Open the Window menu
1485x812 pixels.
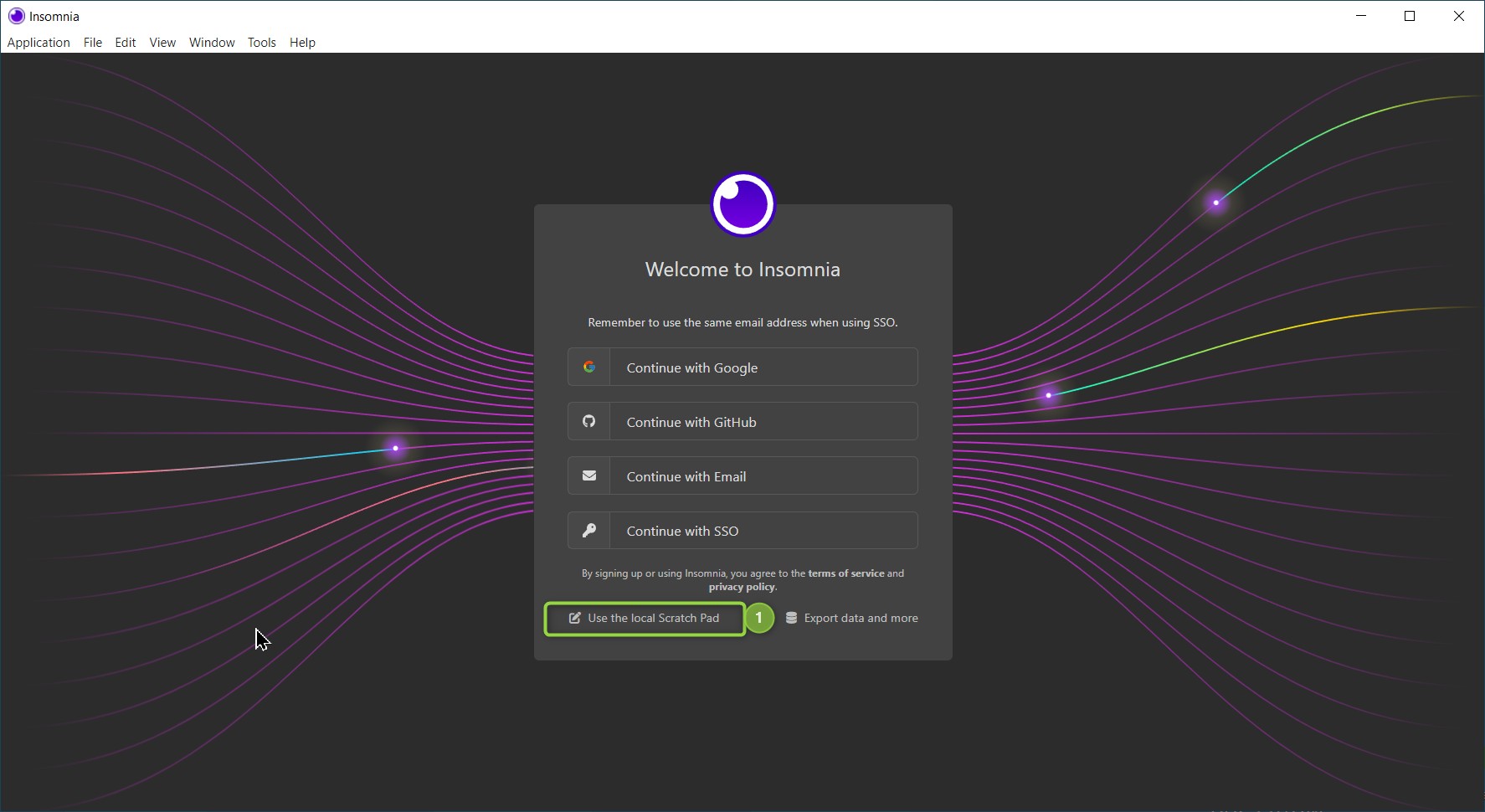[x=212, y=43]
